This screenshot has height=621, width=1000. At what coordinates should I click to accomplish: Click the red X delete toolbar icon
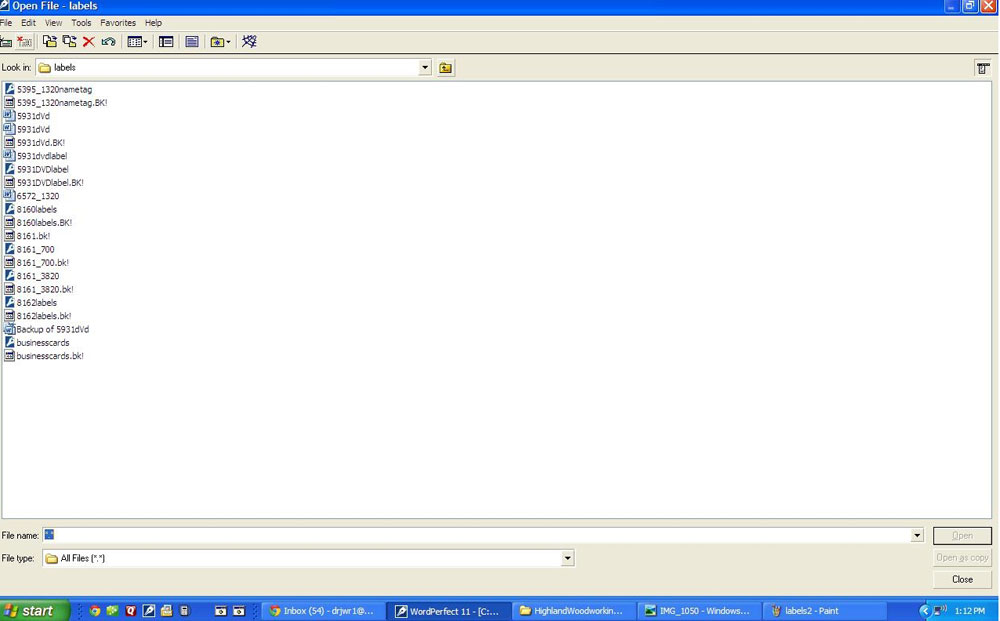tap(88, 42)
